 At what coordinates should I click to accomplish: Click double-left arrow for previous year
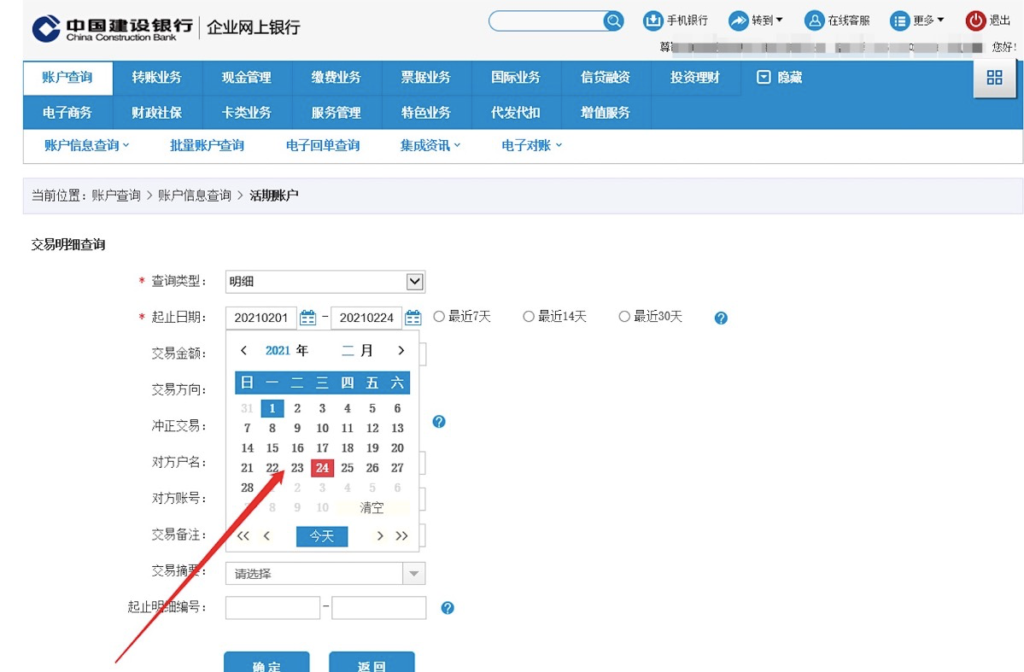click(x=243, y=536)
